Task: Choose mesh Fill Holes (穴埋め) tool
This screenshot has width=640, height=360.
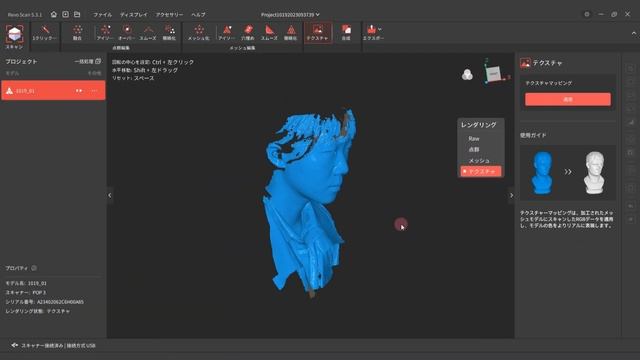Action: click(x=248, y=33)
